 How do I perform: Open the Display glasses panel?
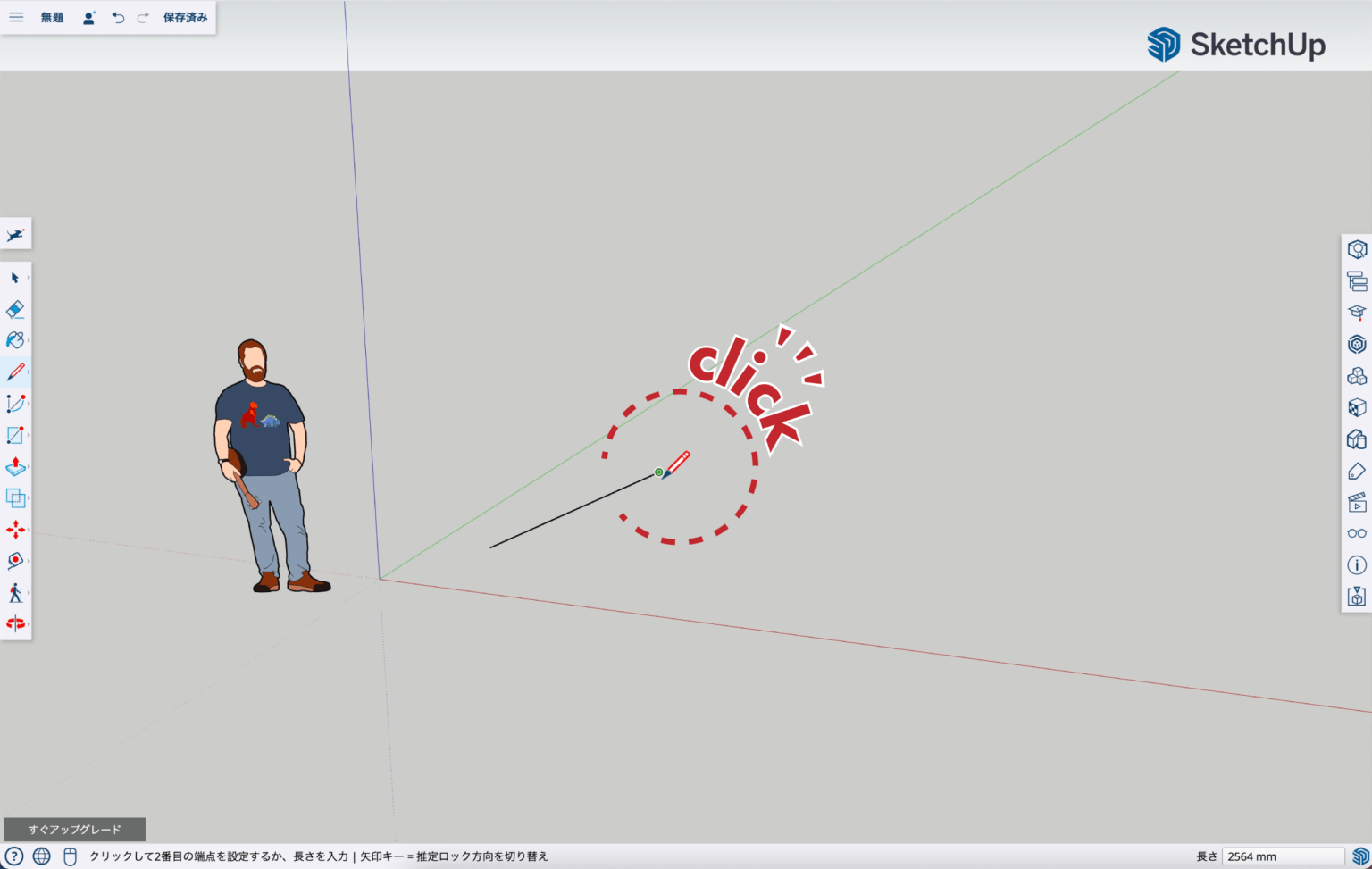click(x=1357, y=533)
